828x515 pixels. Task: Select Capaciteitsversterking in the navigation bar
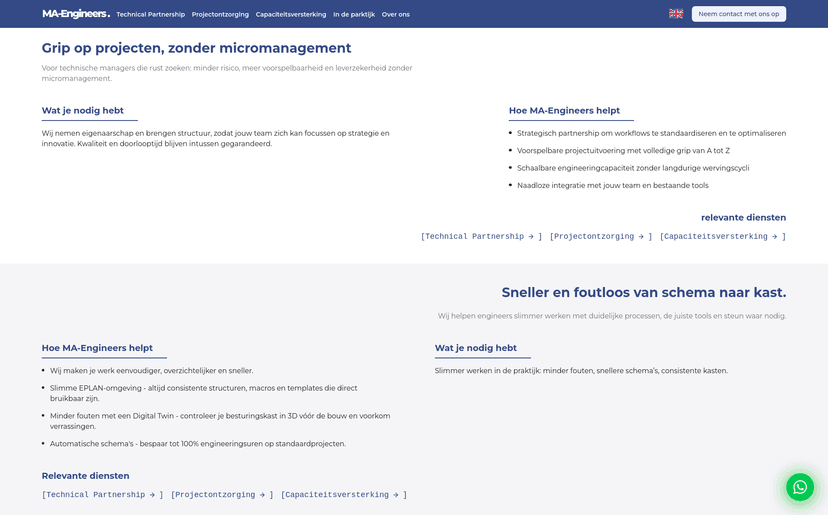pos(291,14)
